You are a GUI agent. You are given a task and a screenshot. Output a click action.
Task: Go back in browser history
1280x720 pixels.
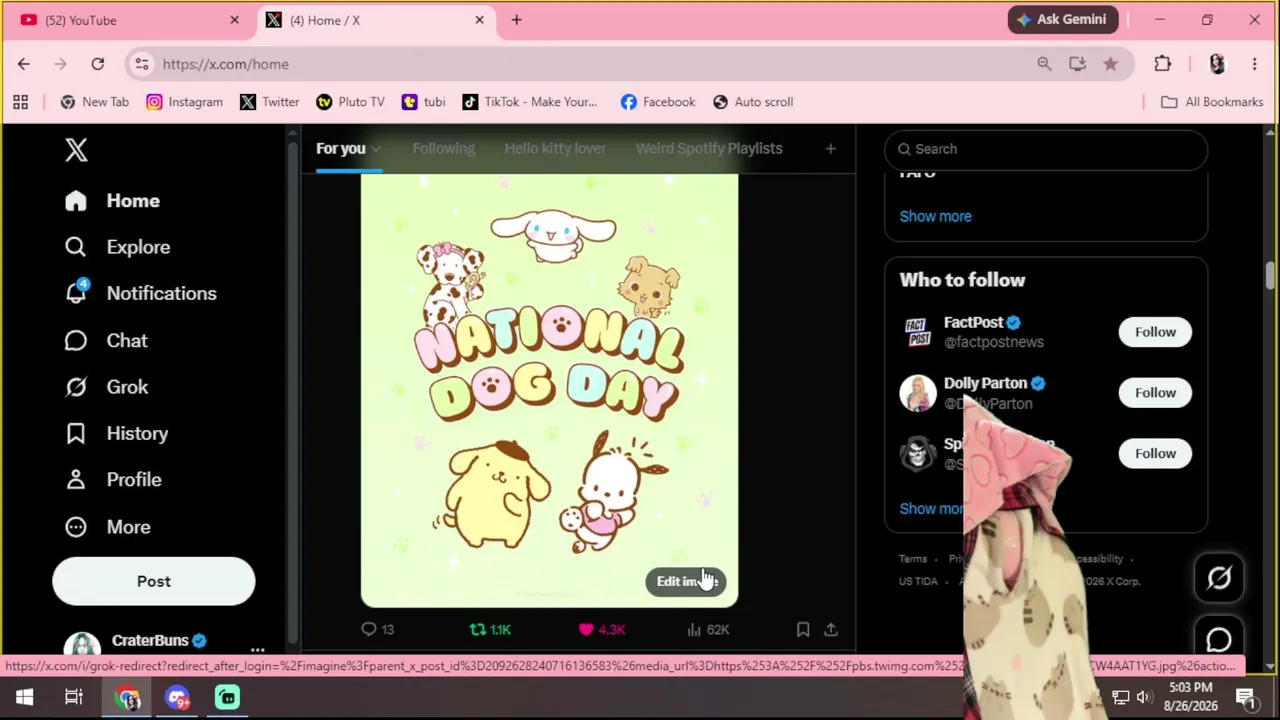pos(24,64)
